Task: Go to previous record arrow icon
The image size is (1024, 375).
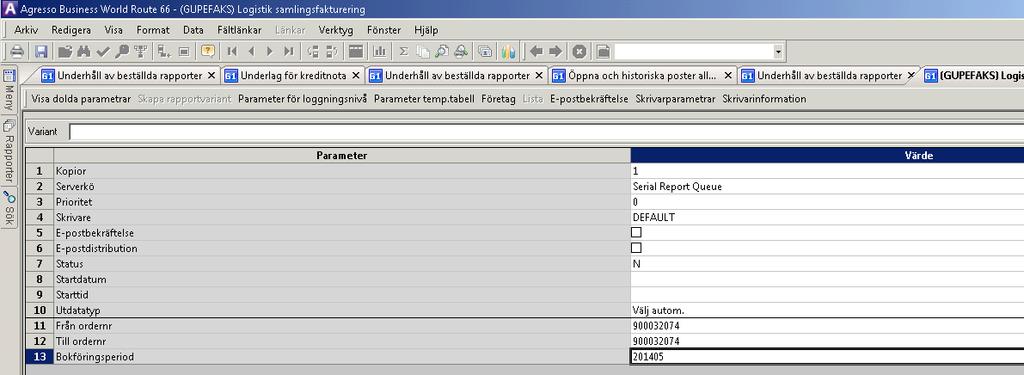Action: pos(251,52)
